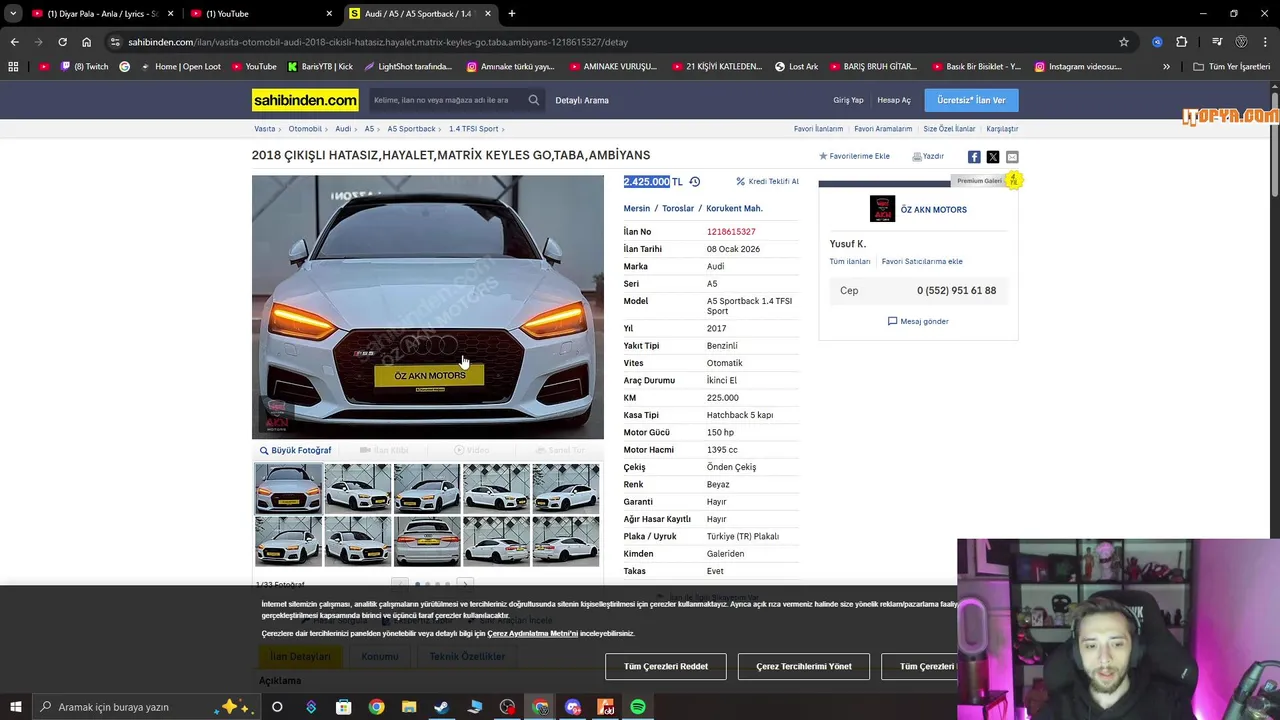Open Chrome home page button
The height and width of the screenshot is (720, 1280).
pyautogui.click(x=87, y=42)
